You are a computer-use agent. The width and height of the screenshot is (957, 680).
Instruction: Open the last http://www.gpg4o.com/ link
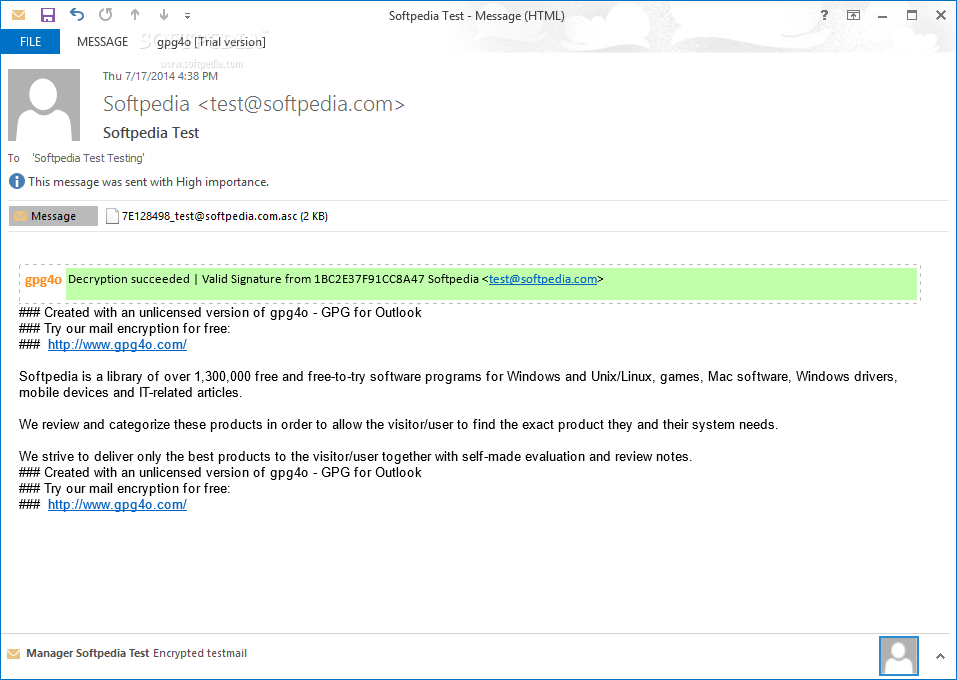pyautogui.click(x=117, y=504)
